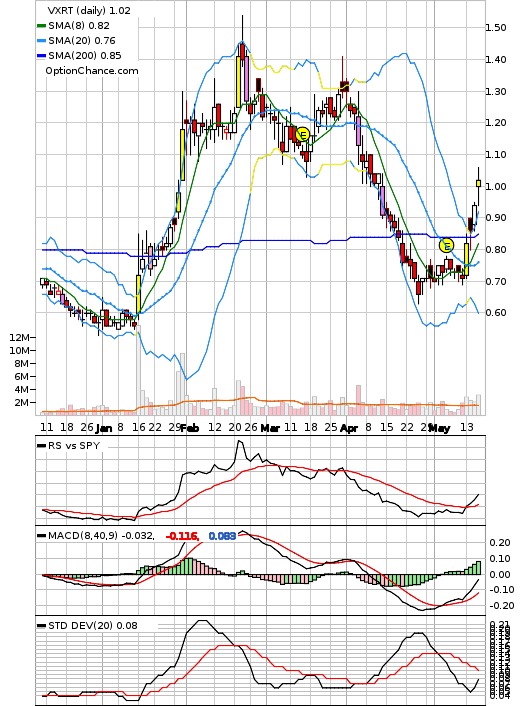Click the Mar label on date axis
The width and height of the screenshot is (526, 706).
(x=270, y=428)
